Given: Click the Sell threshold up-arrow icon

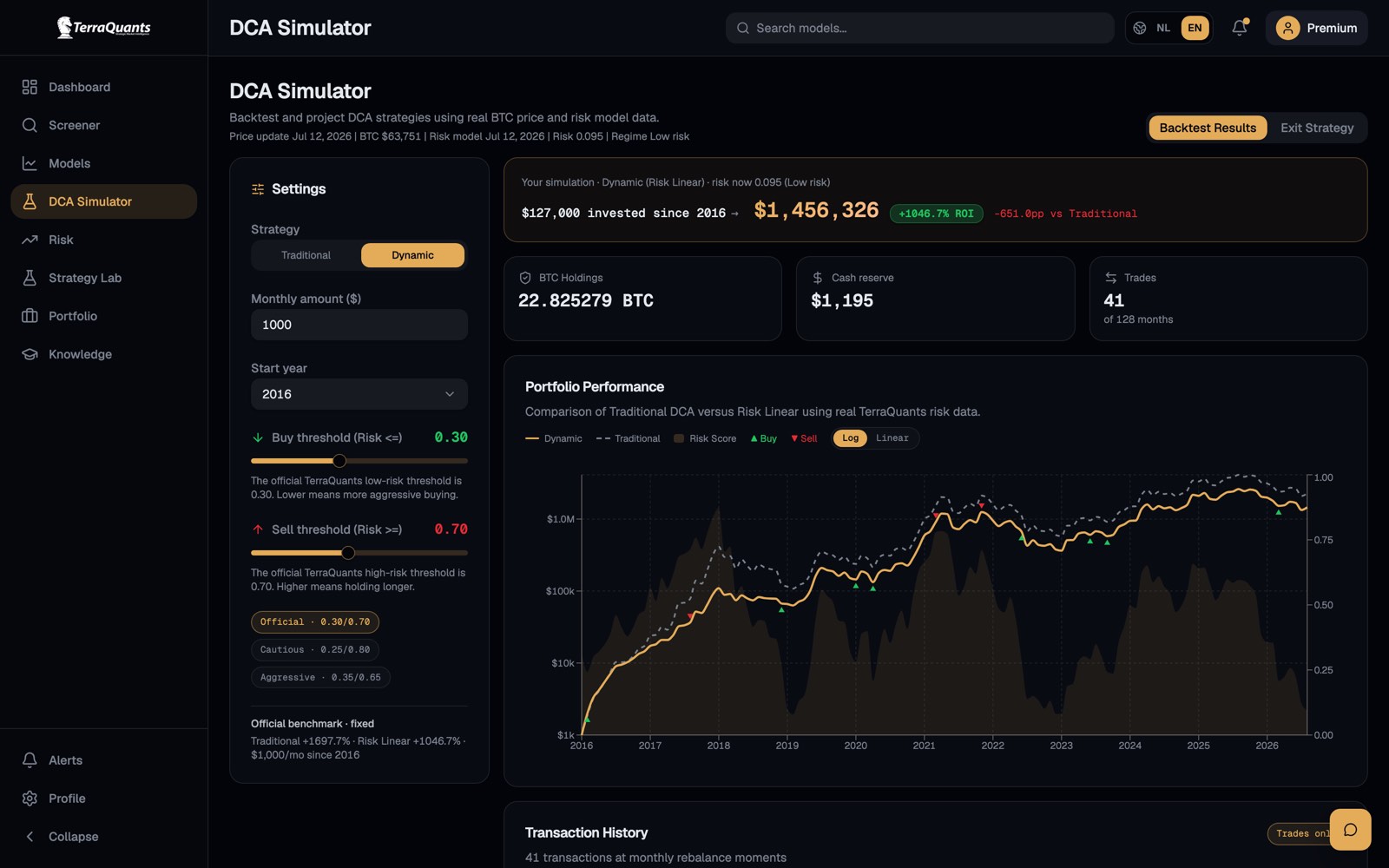Looking at the screenshot, I should pyautogui.click(x=258, y=529).
